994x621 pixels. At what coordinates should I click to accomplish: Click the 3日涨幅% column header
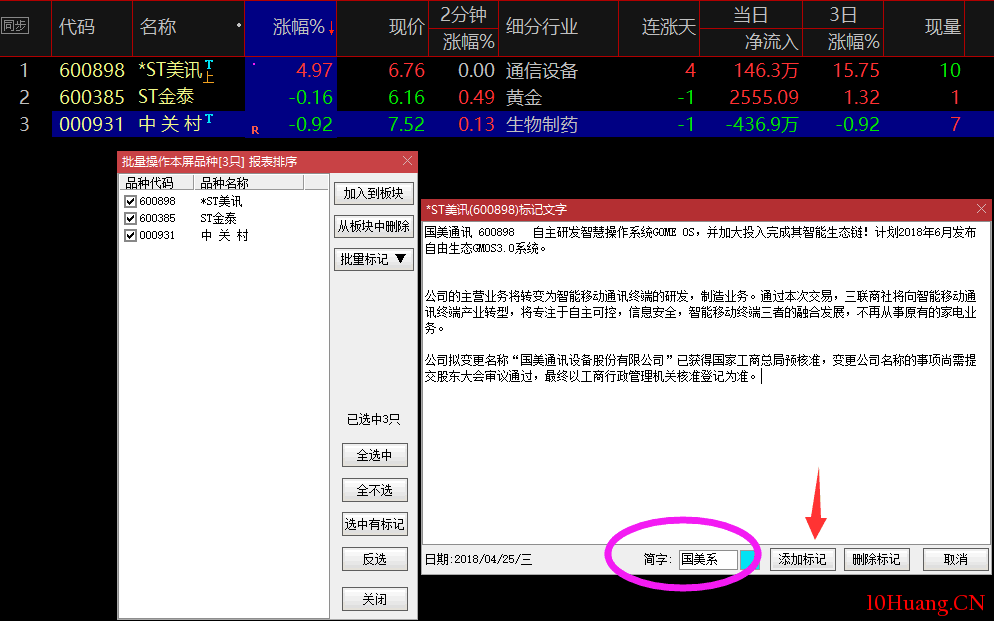click(843, 28)
